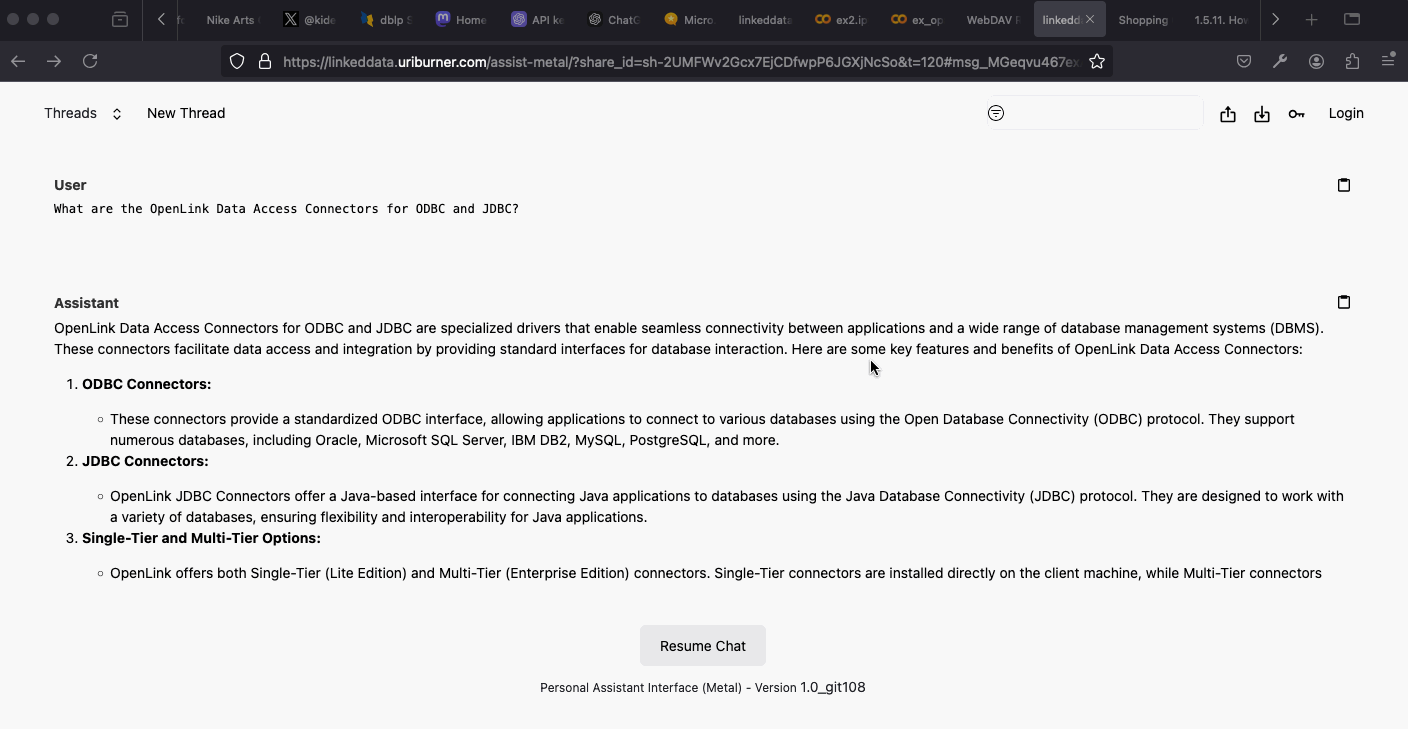Click the wrench developer tools icon

[x=1280, y=61]
